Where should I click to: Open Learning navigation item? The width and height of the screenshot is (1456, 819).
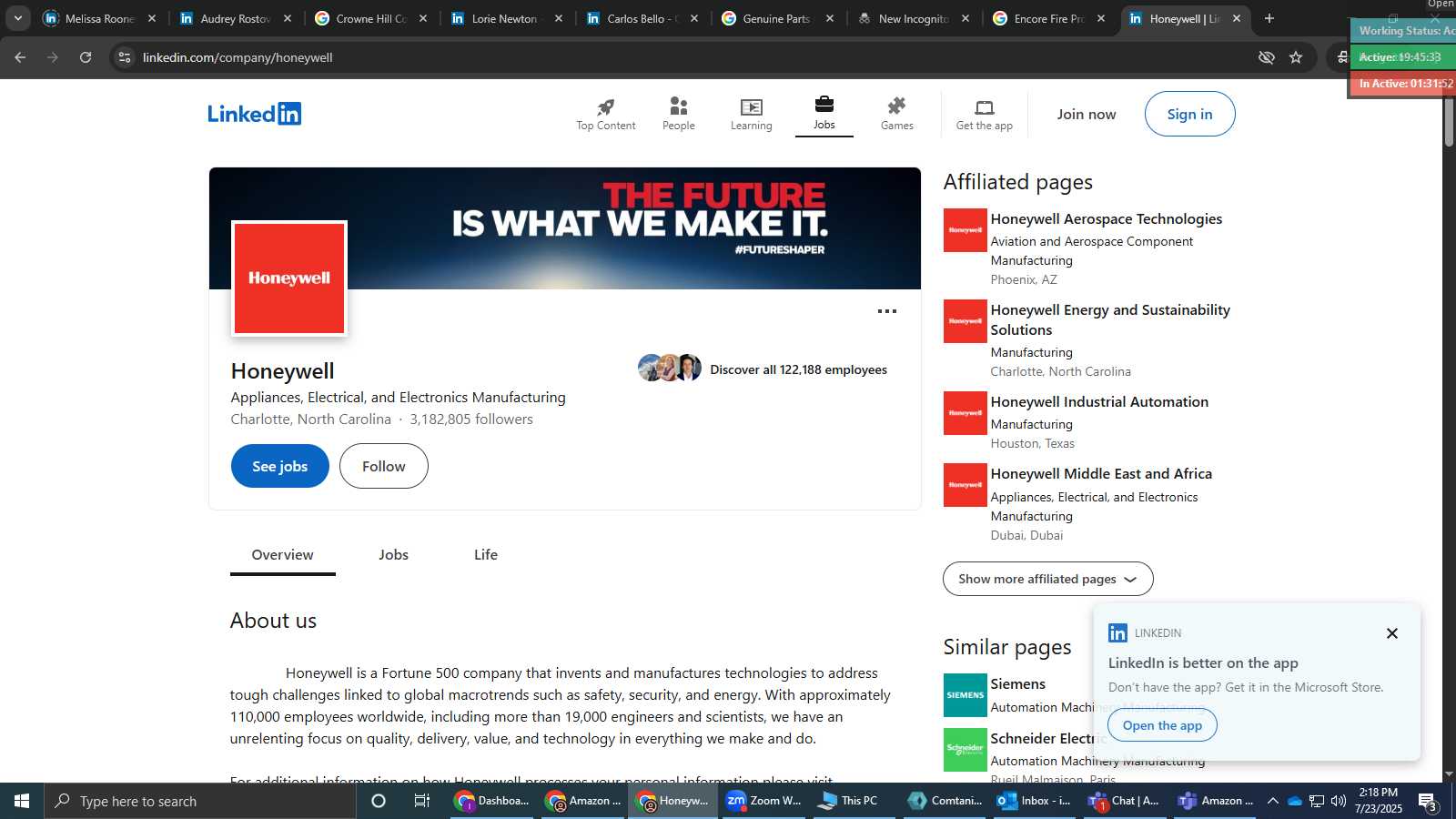[751, 115]
